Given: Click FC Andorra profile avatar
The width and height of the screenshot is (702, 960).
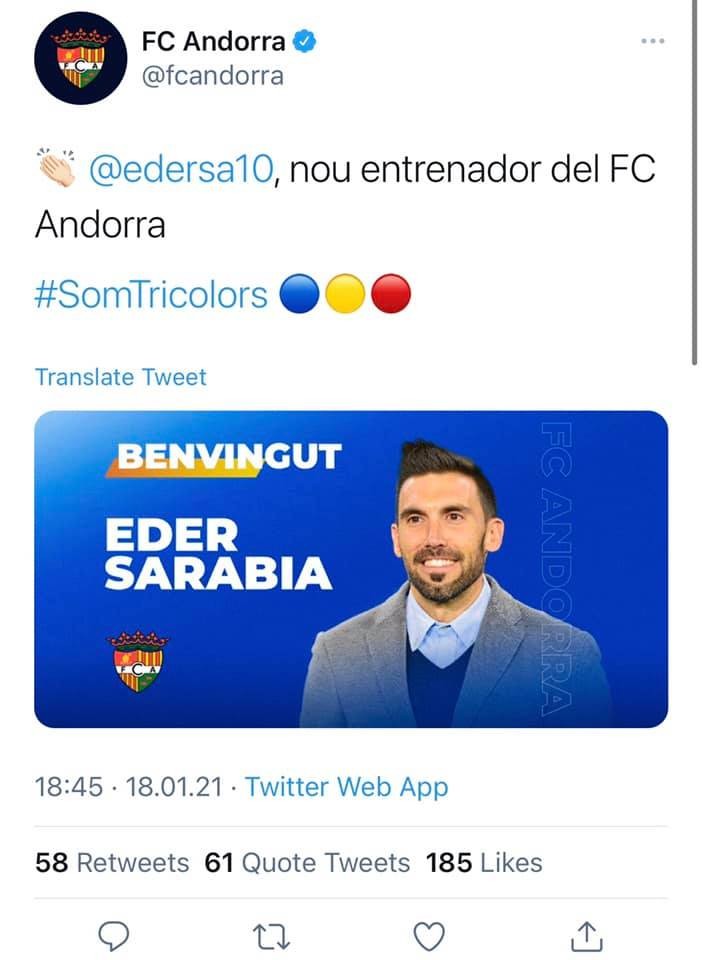Looking at the screenshot, I should (x=81, y=58).
